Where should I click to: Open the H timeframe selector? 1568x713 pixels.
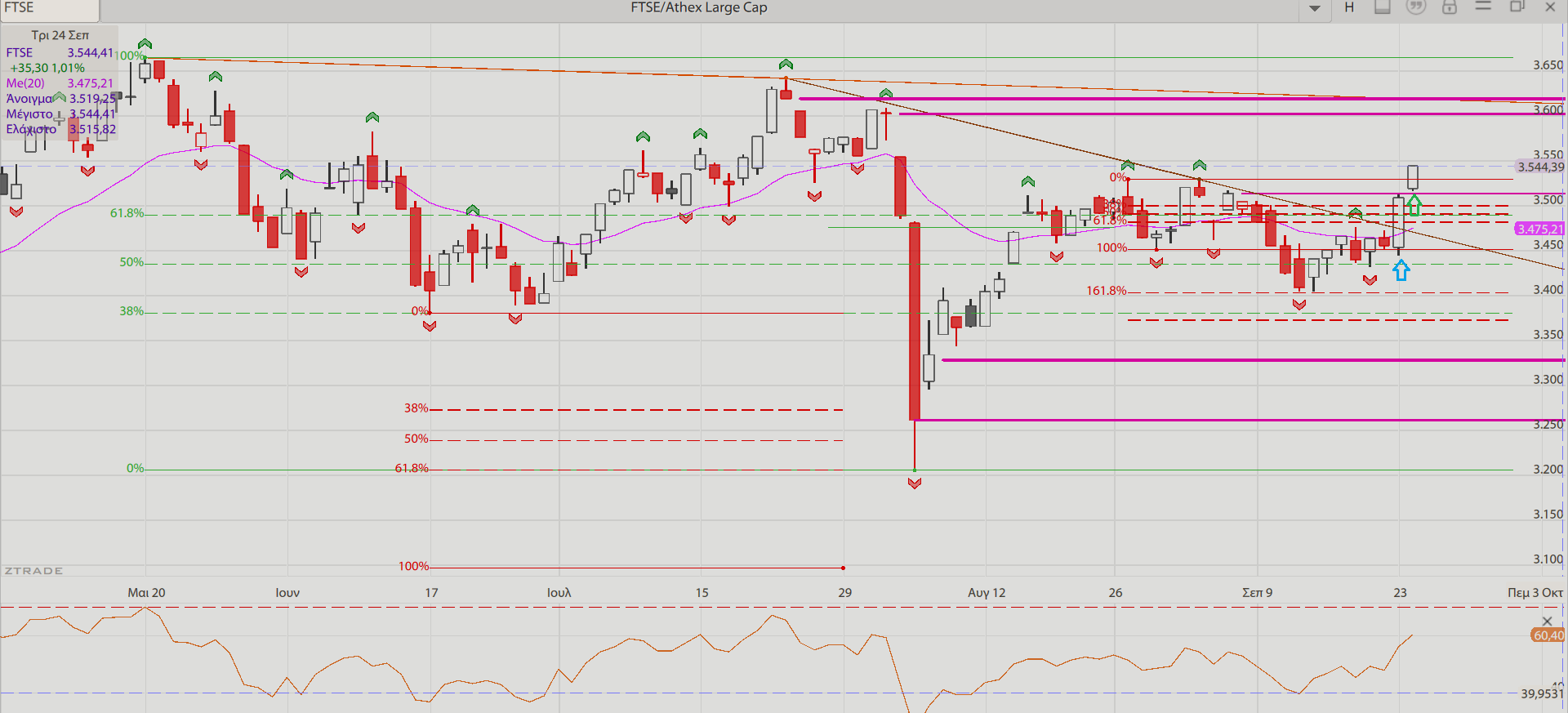click(x=1349, y=7)
